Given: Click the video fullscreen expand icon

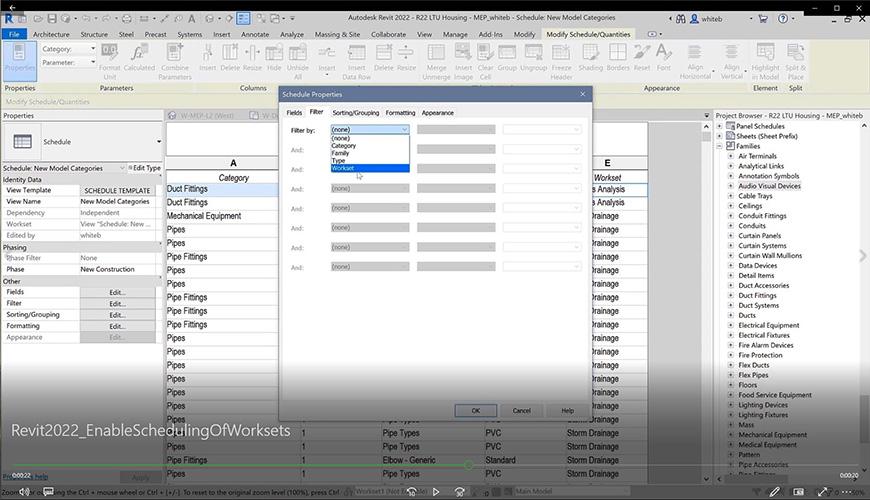Looking at the screenshot, I should (823, 492).
